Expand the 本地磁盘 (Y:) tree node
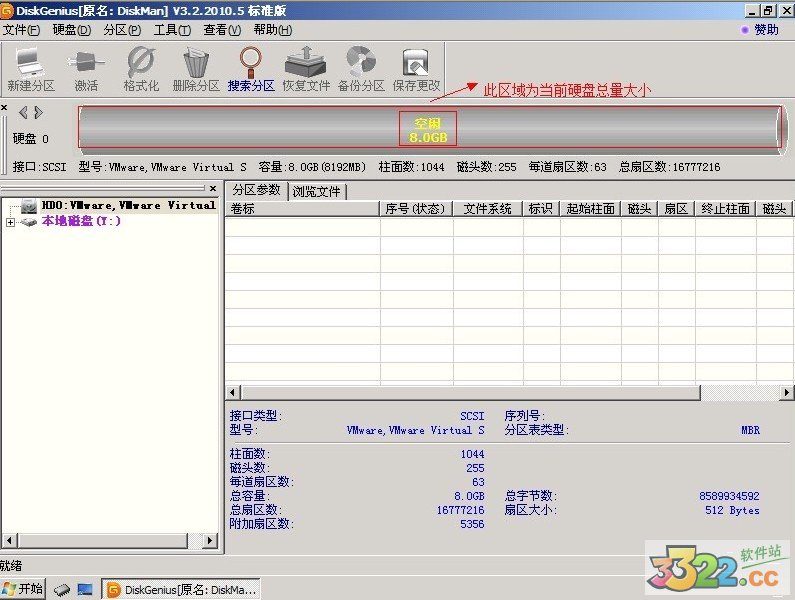Screen dimensions: 795x600 pos(10,222)
